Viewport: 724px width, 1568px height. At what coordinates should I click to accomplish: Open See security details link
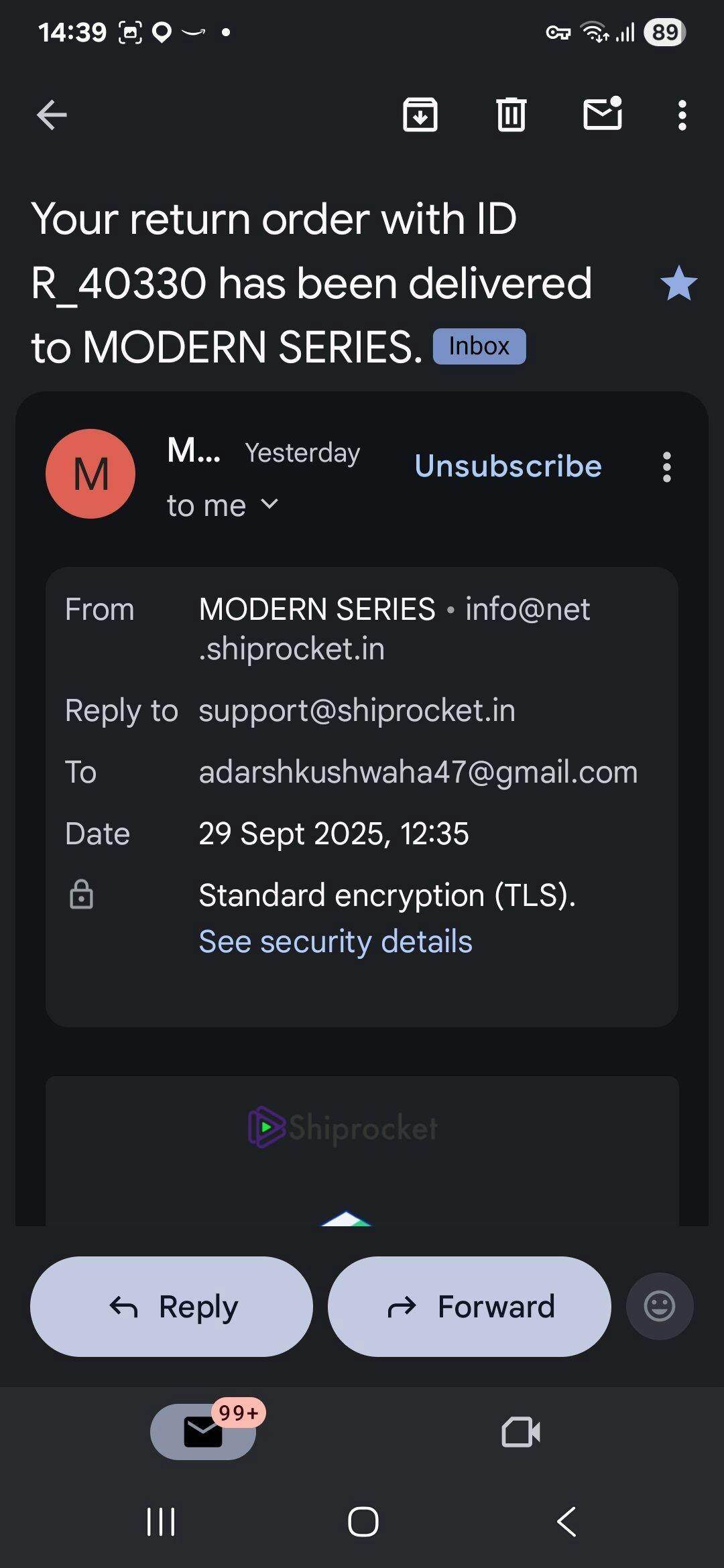point(335,941)
